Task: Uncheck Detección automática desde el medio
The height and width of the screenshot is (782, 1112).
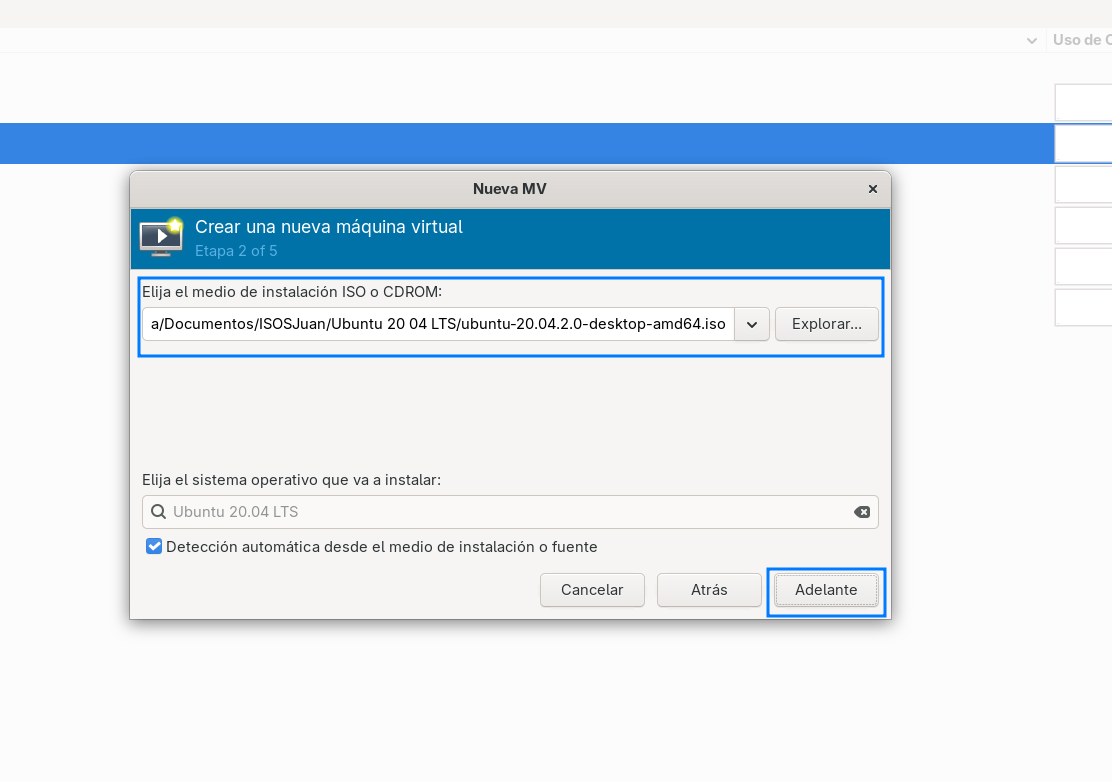Action: point(154,547)
